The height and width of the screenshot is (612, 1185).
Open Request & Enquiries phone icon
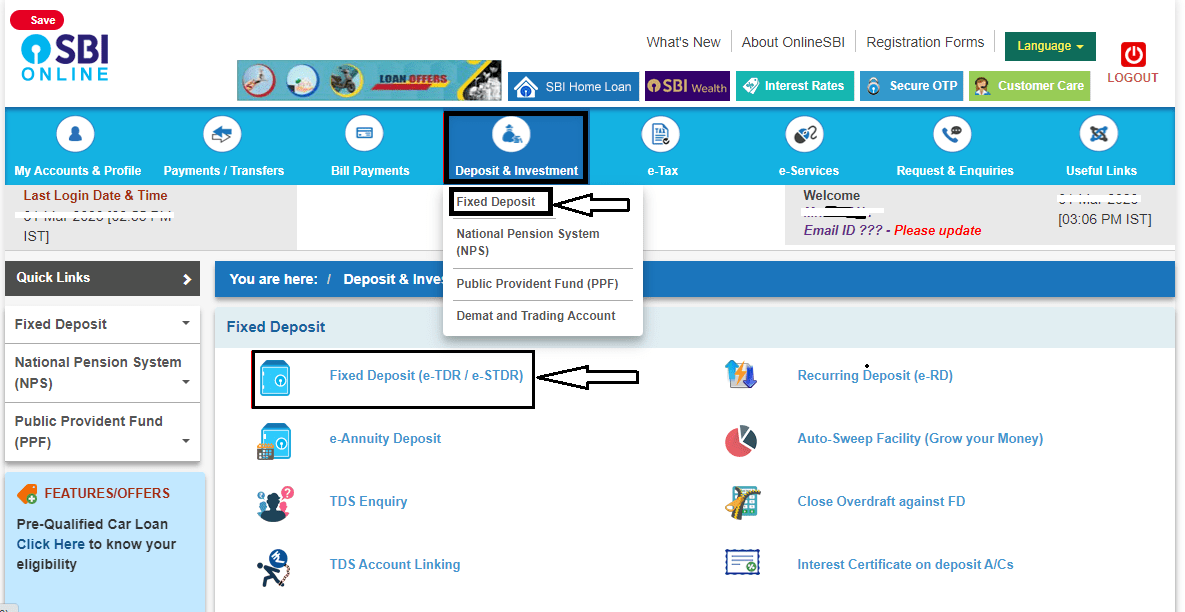(952, 134)
